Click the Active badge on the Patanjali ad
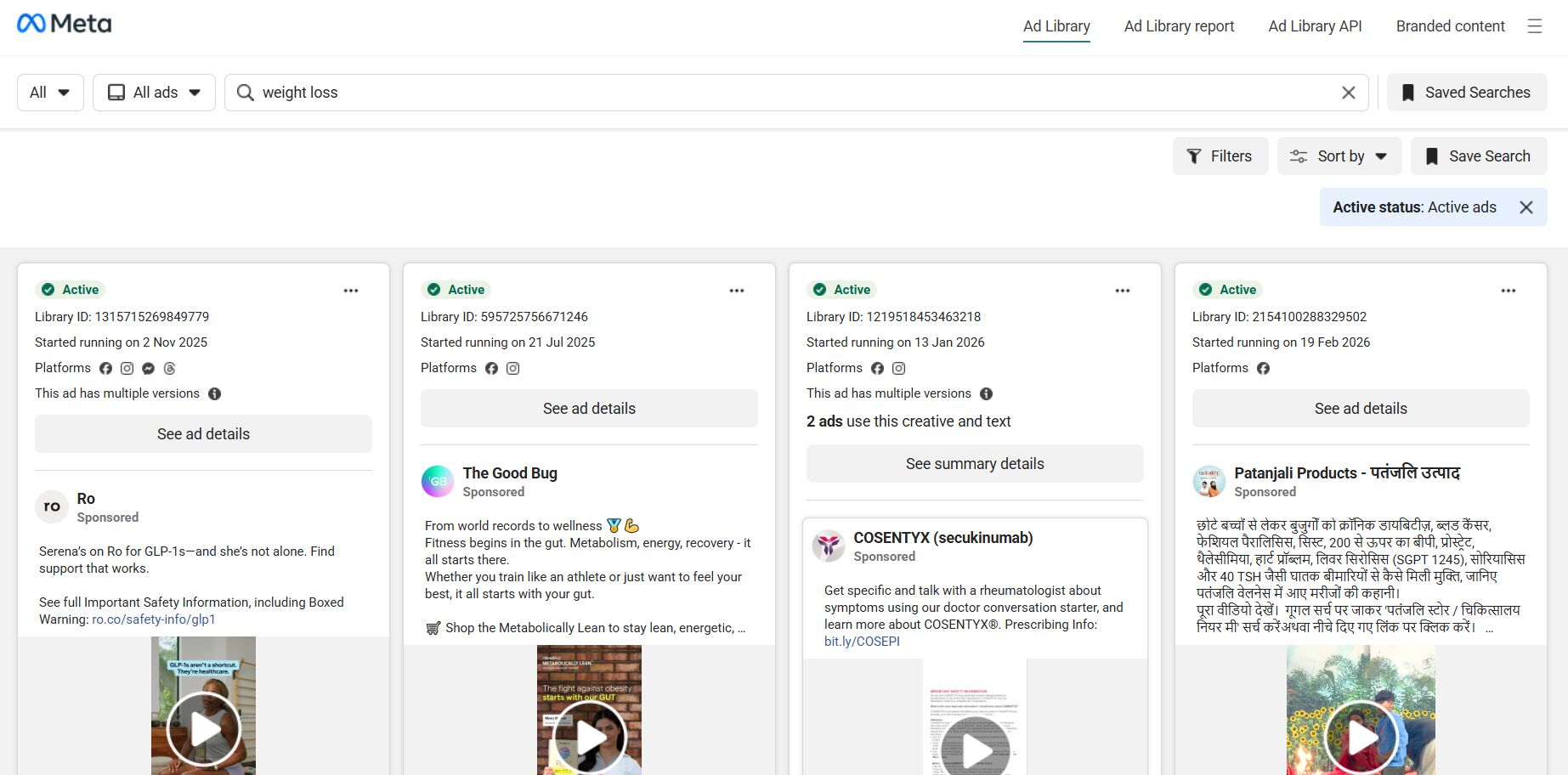 1227,290
